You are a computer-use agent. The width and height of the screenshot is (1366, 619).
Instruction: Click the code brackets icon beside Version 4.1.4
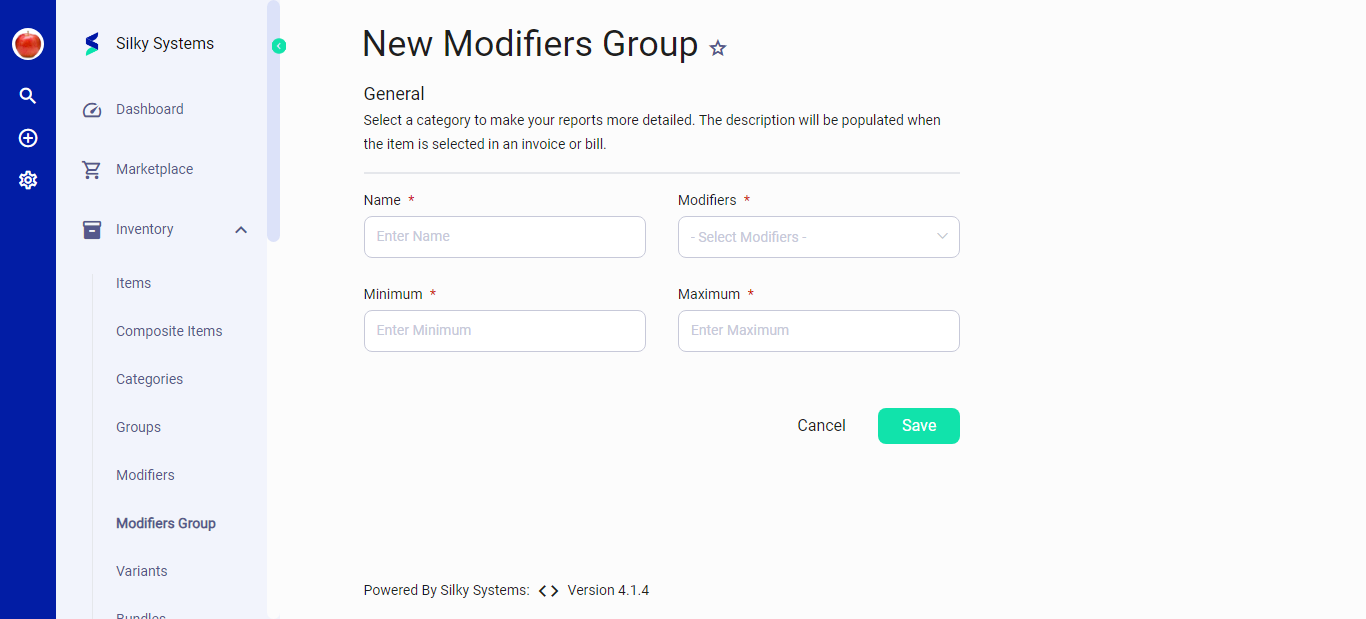[546, 590]
